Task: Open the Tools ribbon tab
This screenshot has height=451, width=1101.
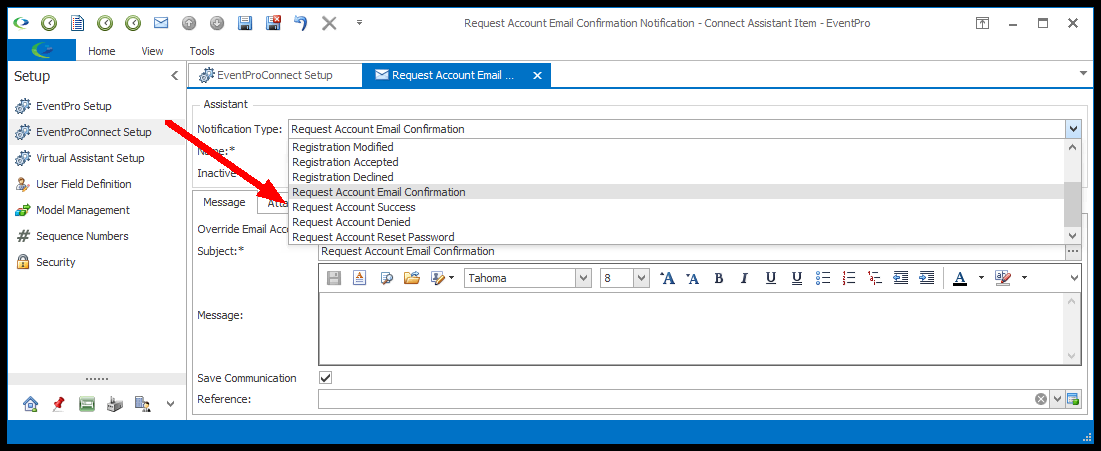Action: click(202, 51)
